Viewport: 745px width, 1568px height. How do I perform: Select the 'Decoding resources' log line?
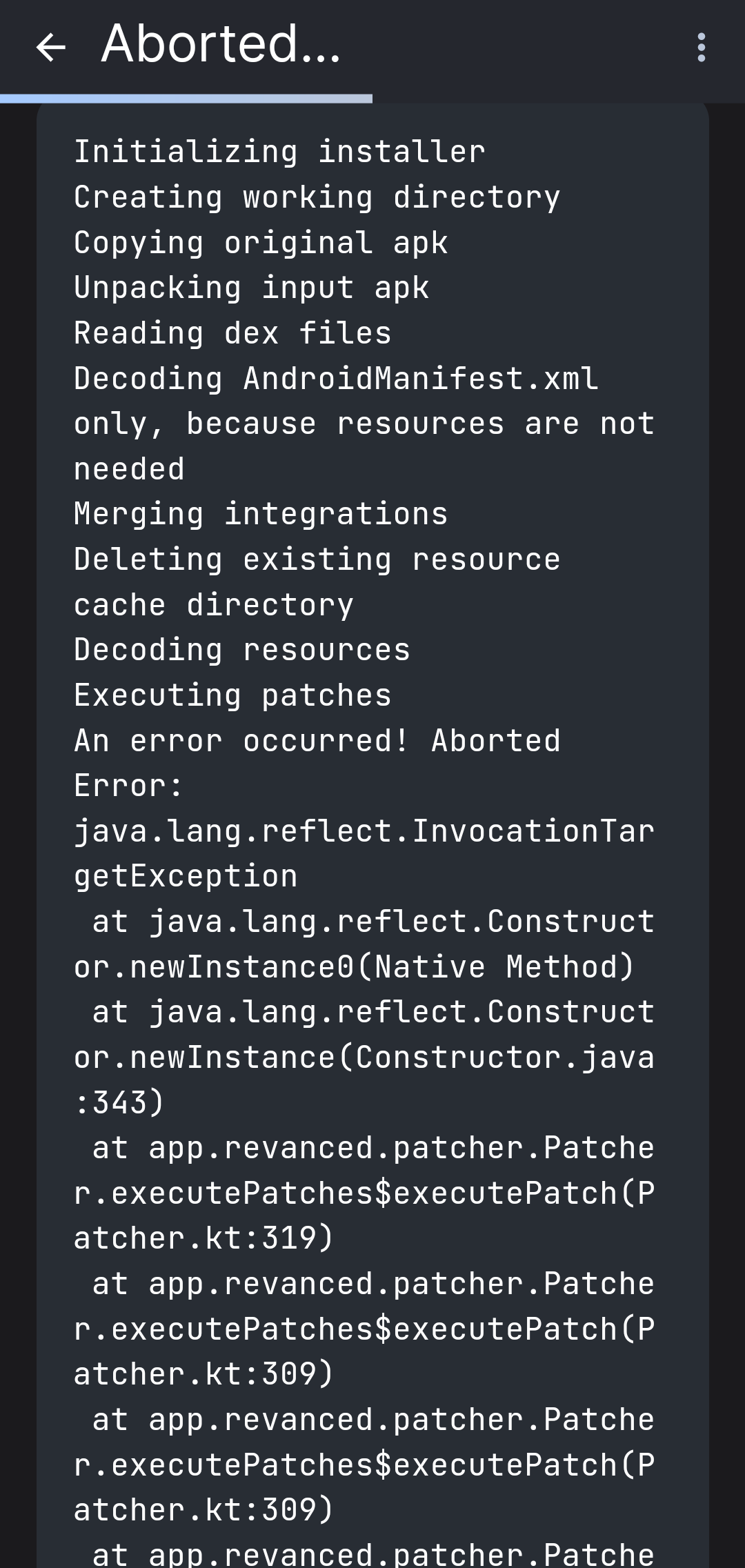(x=241, y=649)
